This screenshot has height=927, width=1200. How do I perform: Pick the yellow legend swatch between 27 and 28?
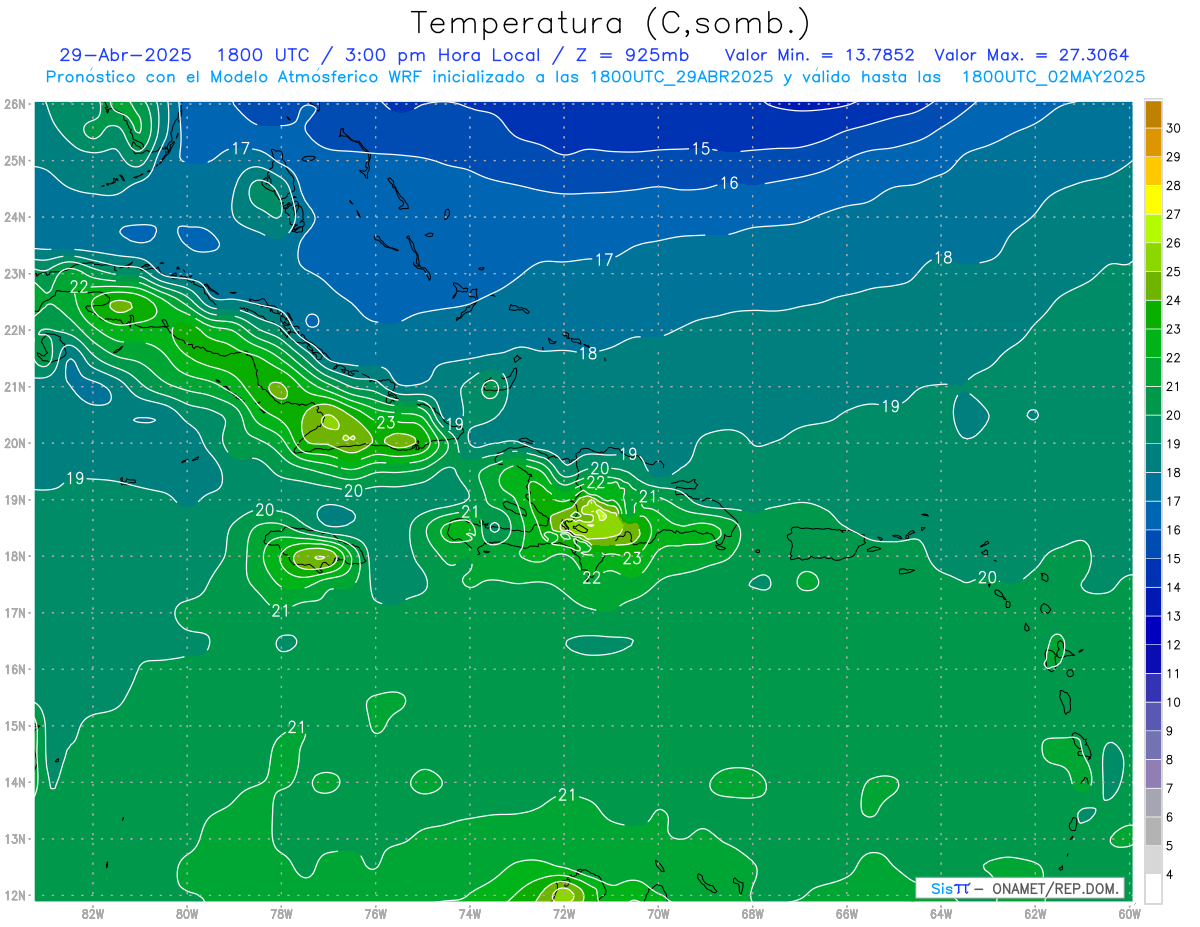click(x=1153, y=200)
